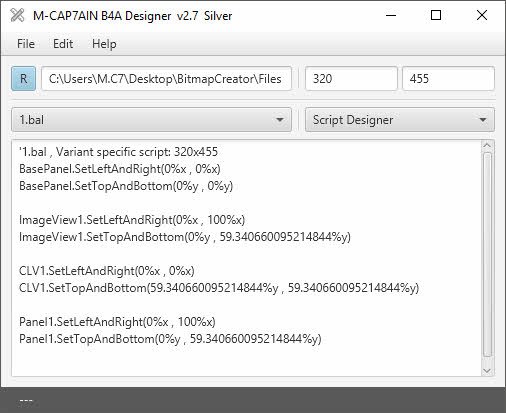Image resolution: width=506 pixels, height=413 pixels.
Task: Click the app icon in title bar
Action: 17,15
